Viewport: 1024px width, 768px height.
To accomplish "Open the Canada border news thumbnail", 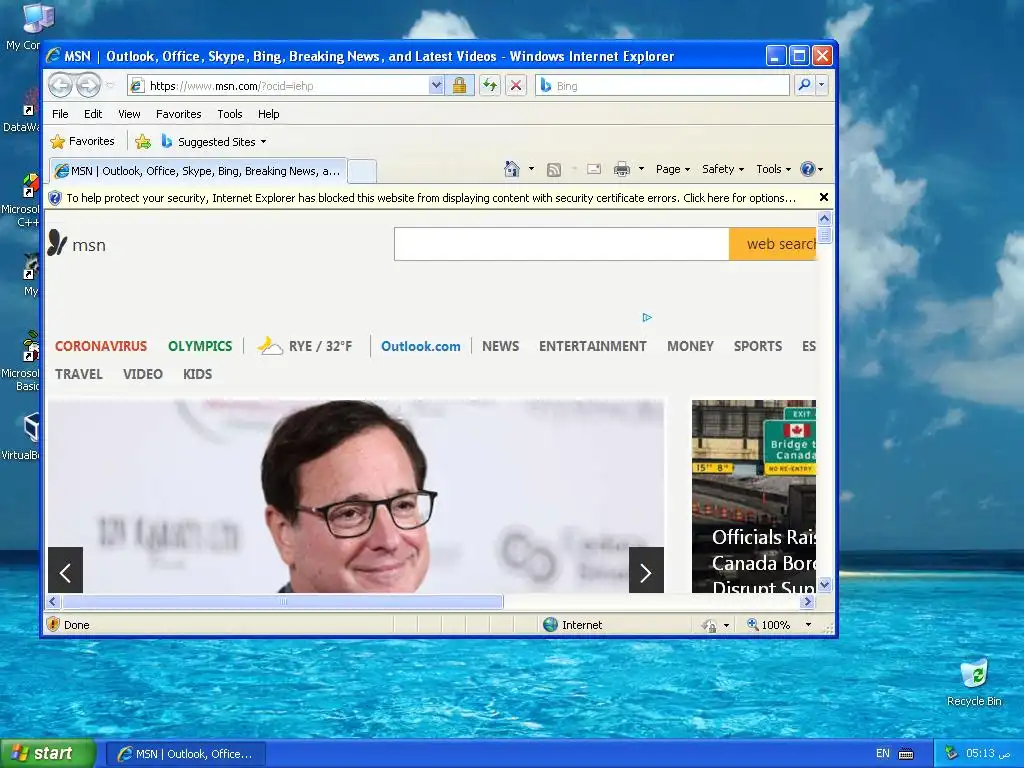I will 754,496.
